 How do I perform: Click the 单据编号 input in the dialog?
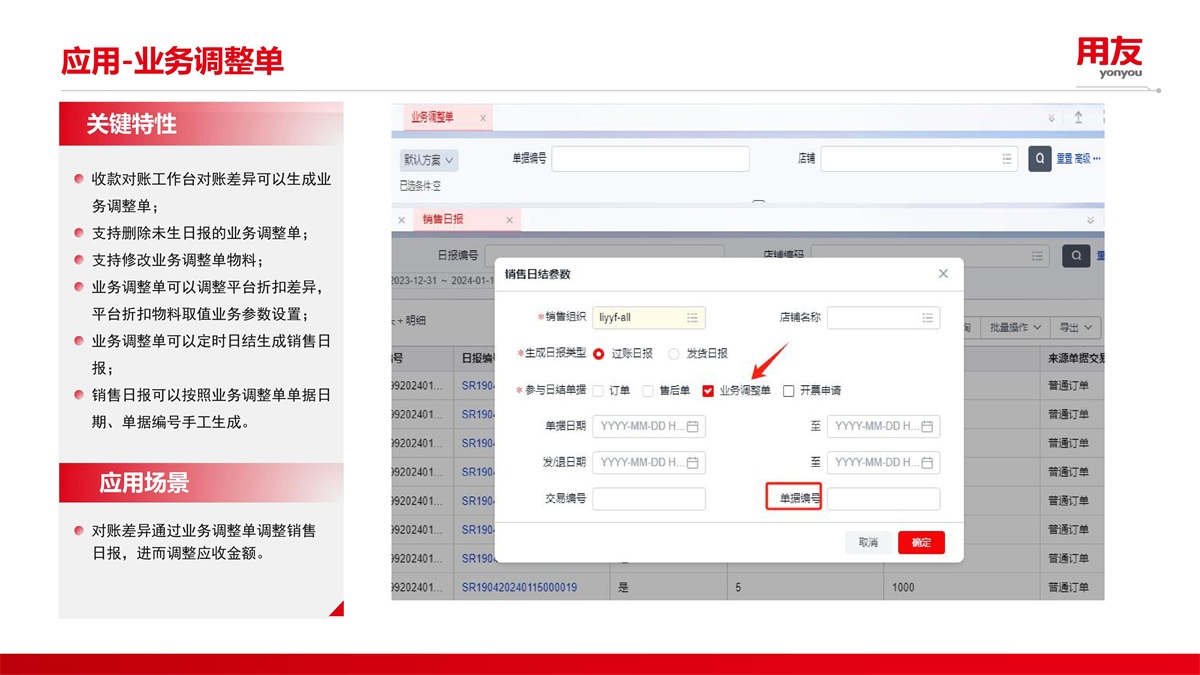coord(883,499)
